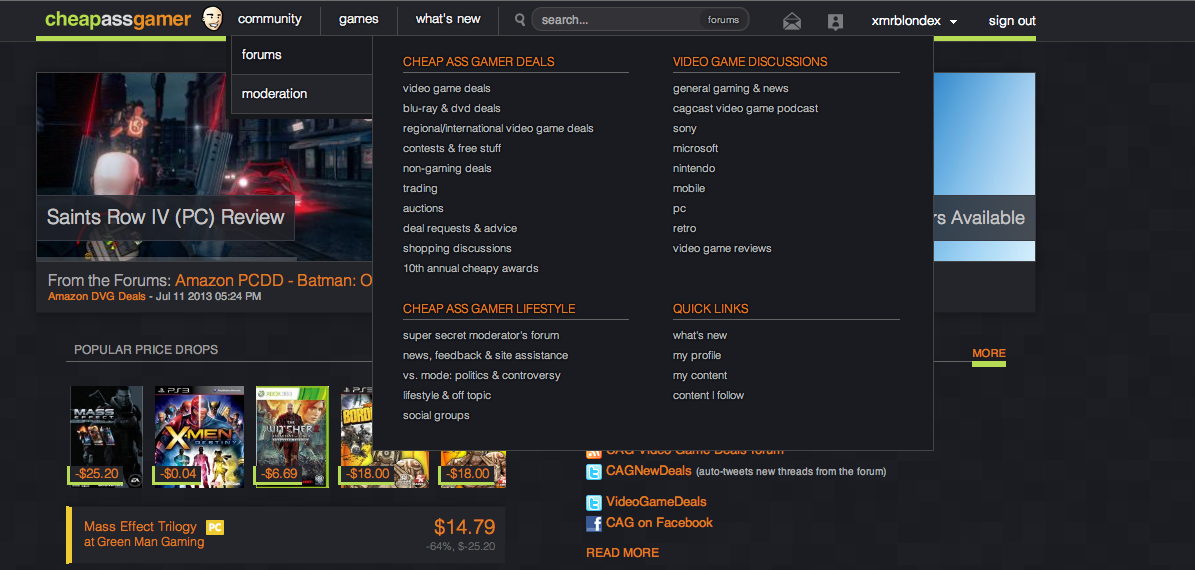Open the auctions forum link
Screen dimensions: 1195x570
coord(423,208)
